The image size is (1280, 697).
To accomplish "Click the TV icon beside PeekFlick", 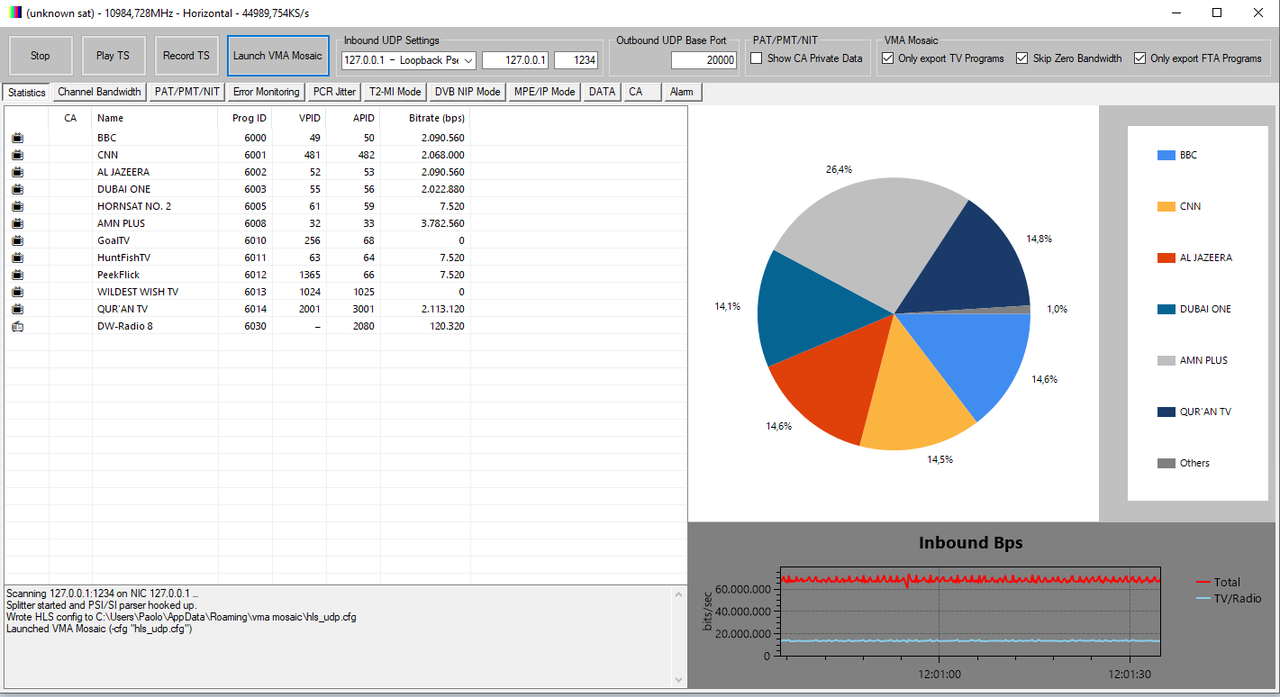I will point(17,274).
